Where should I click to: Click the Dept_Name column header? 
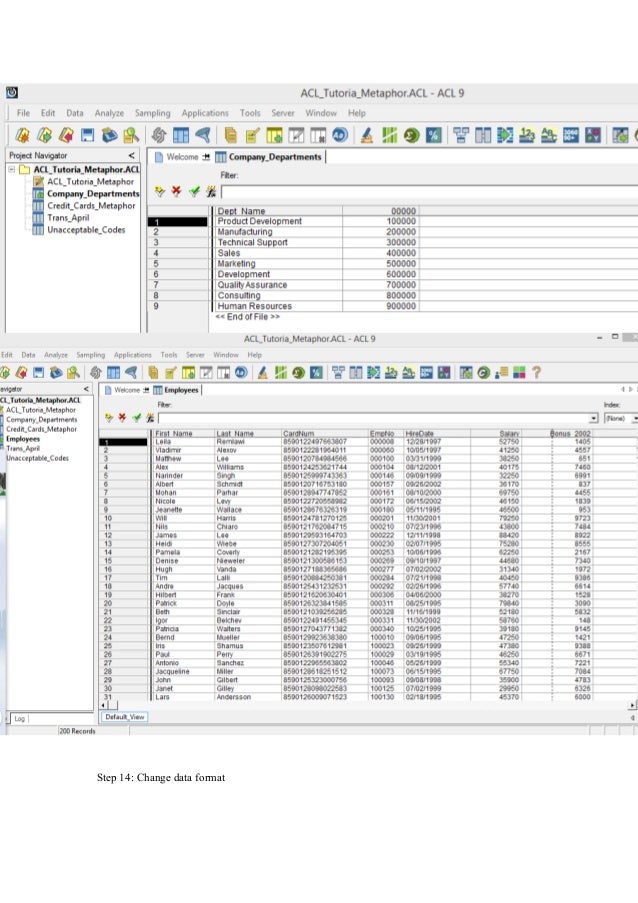[x=242, y=211]
